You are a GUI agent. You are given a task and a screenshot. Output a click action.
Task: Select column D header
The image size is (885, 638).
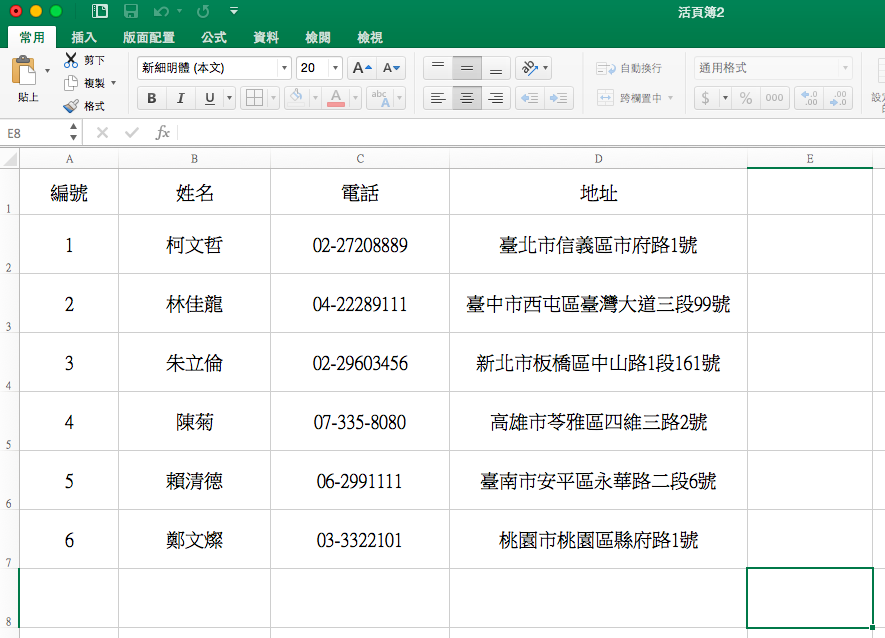tap(598, 159)
